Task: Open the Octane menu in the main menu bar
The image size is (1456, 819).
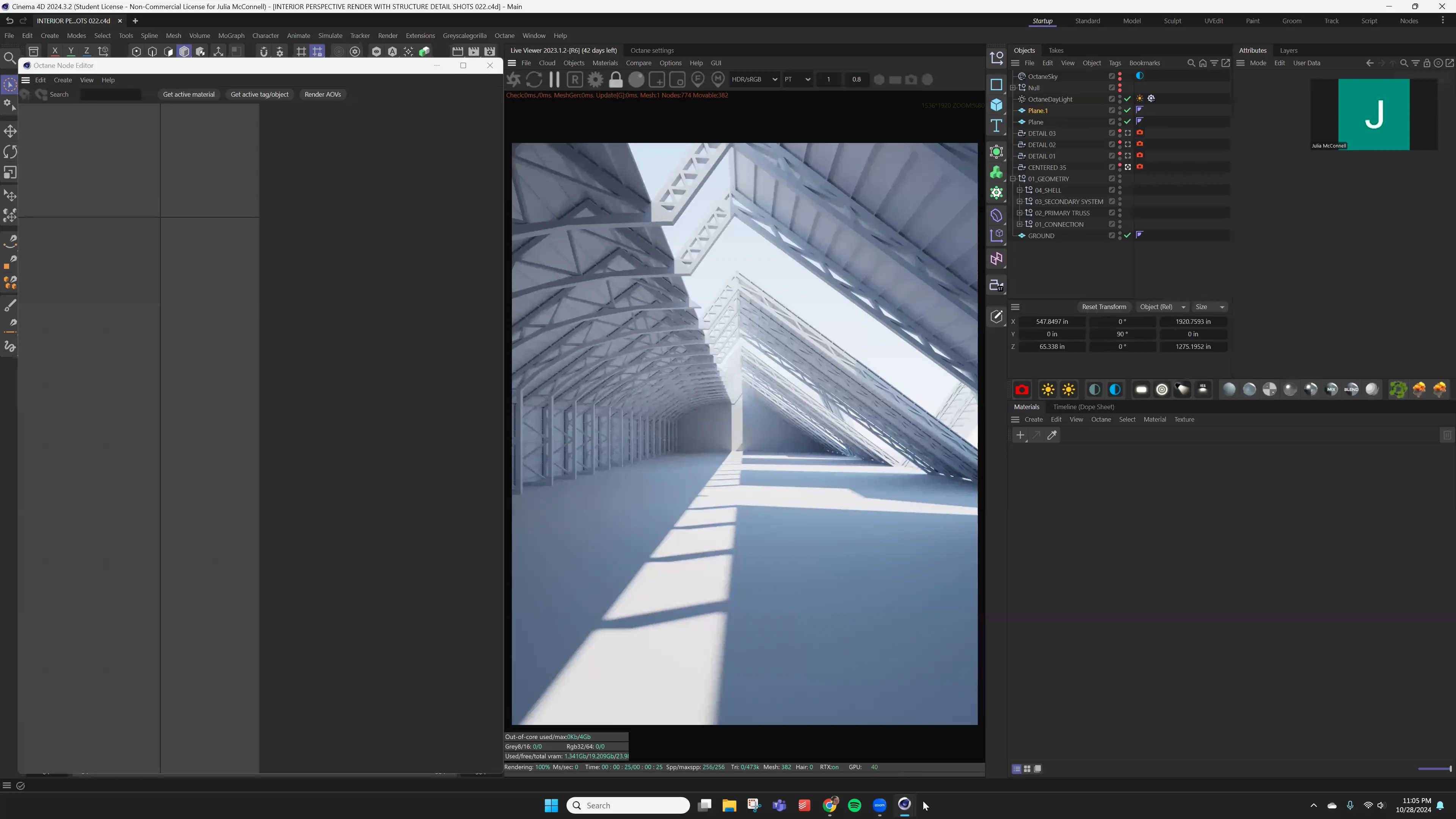Action: [504, 36]
